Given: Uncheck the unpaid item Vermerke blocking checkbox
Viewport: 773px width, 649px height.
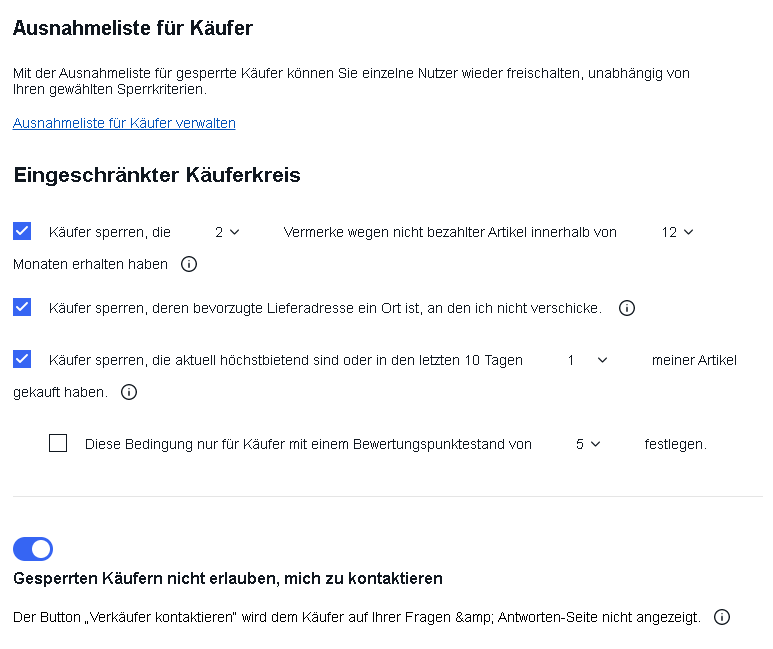Looking at the screenshot, I should pyautogui.click(x=22, y=231).
